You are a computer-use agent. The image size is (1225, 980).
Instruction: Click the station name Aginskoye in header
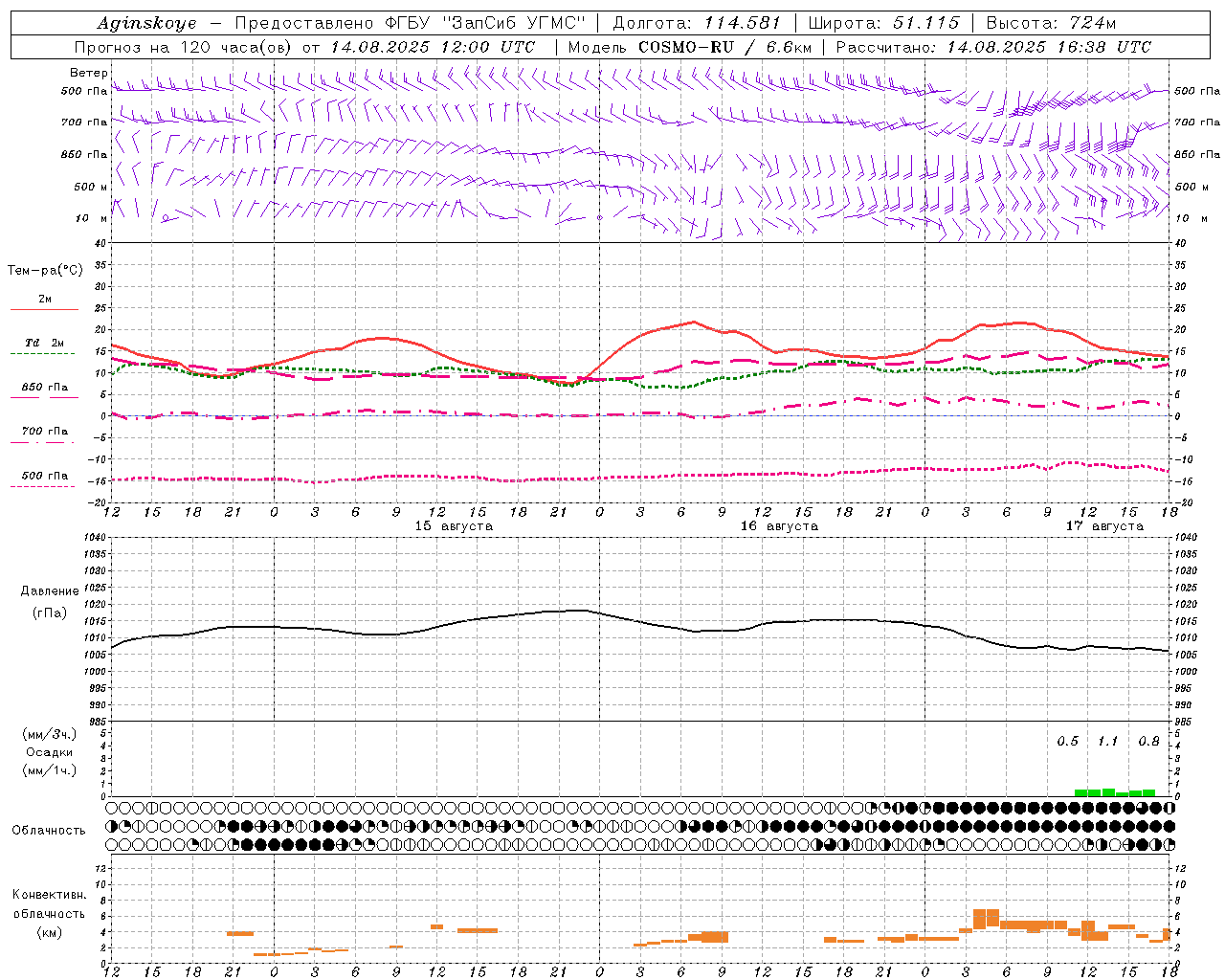point(146,23)
